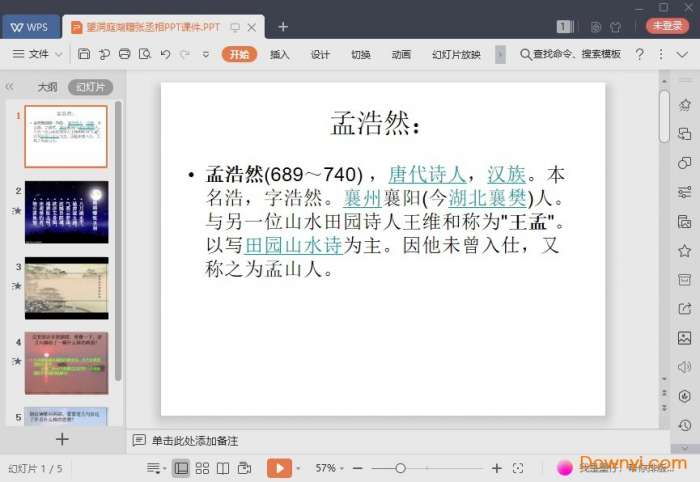Screen dimensions: 700x482
Task: Select the 切换 ribbon tab
Action: point(361,54)
